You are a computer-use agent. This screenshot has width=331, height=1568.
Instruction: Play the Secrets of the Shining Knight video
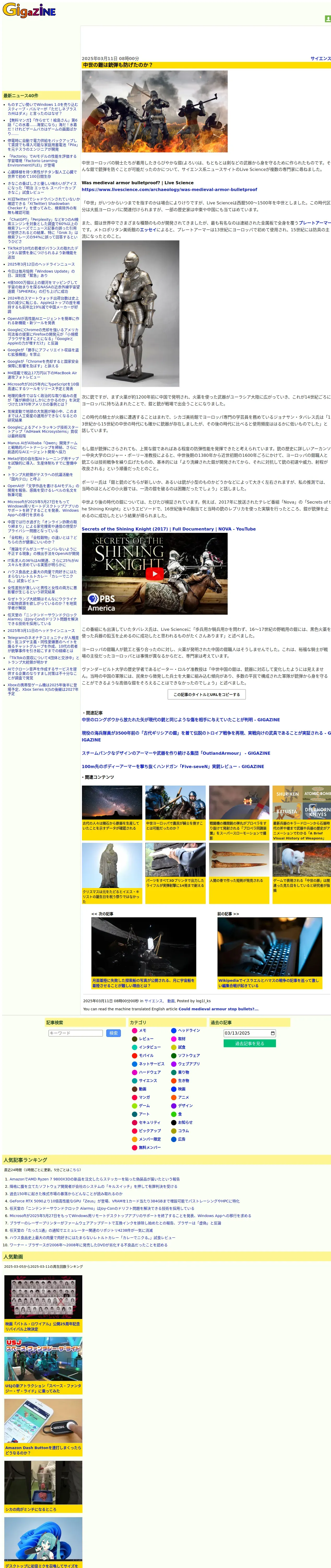point(155,573)
